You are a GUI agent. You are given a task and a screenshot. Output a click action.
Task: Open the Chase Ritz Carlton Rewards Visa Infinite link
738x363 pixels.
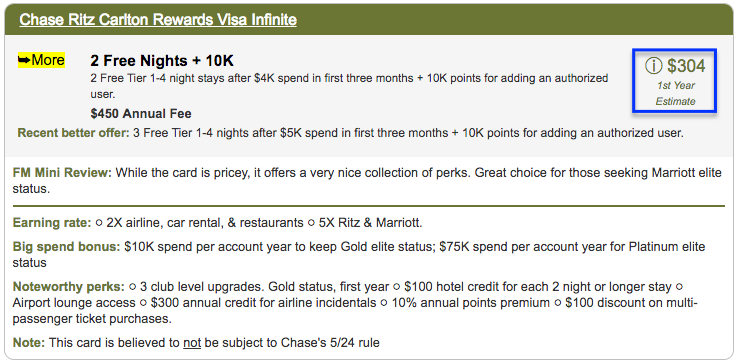click(158, 20)
